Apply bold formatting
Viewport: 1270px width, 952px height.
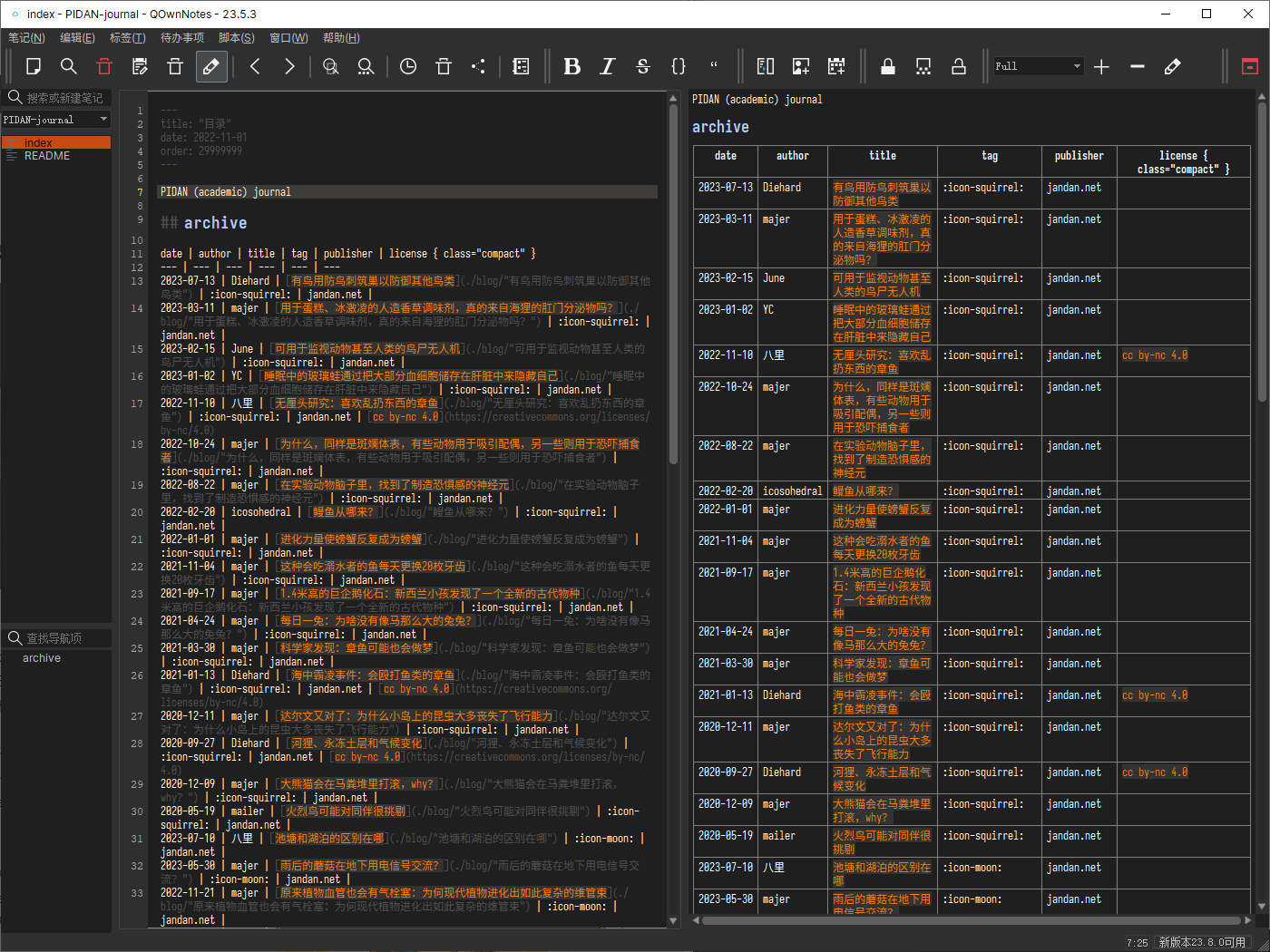(572, 66)
